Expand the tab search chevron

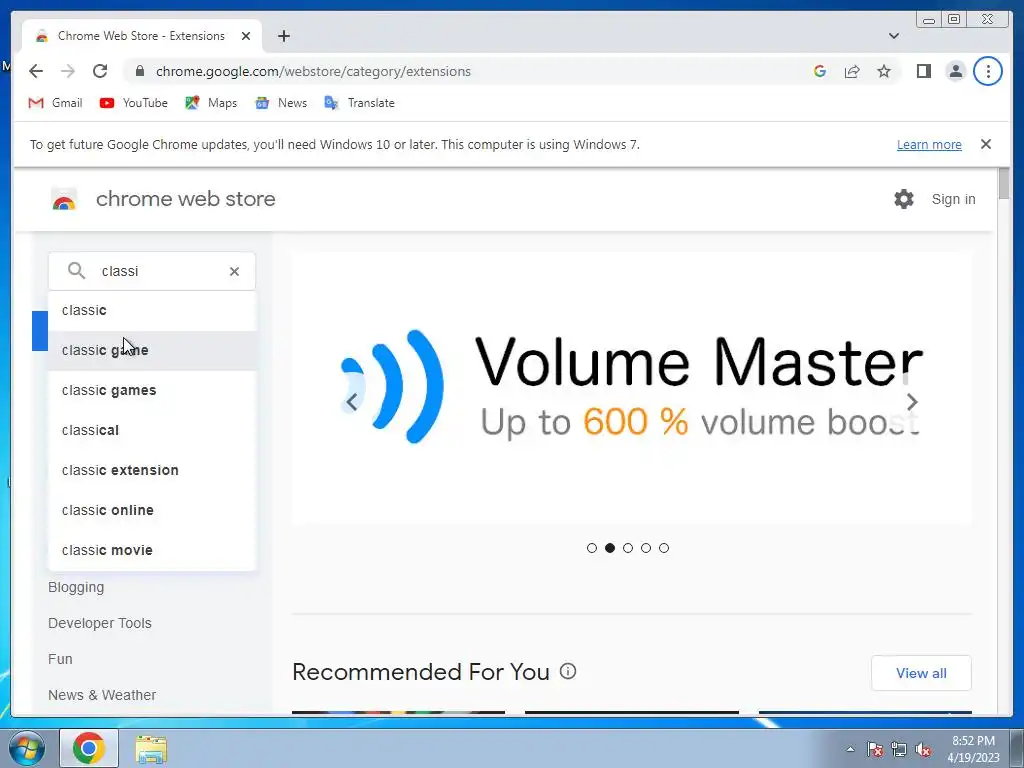[x=894, y=36]
